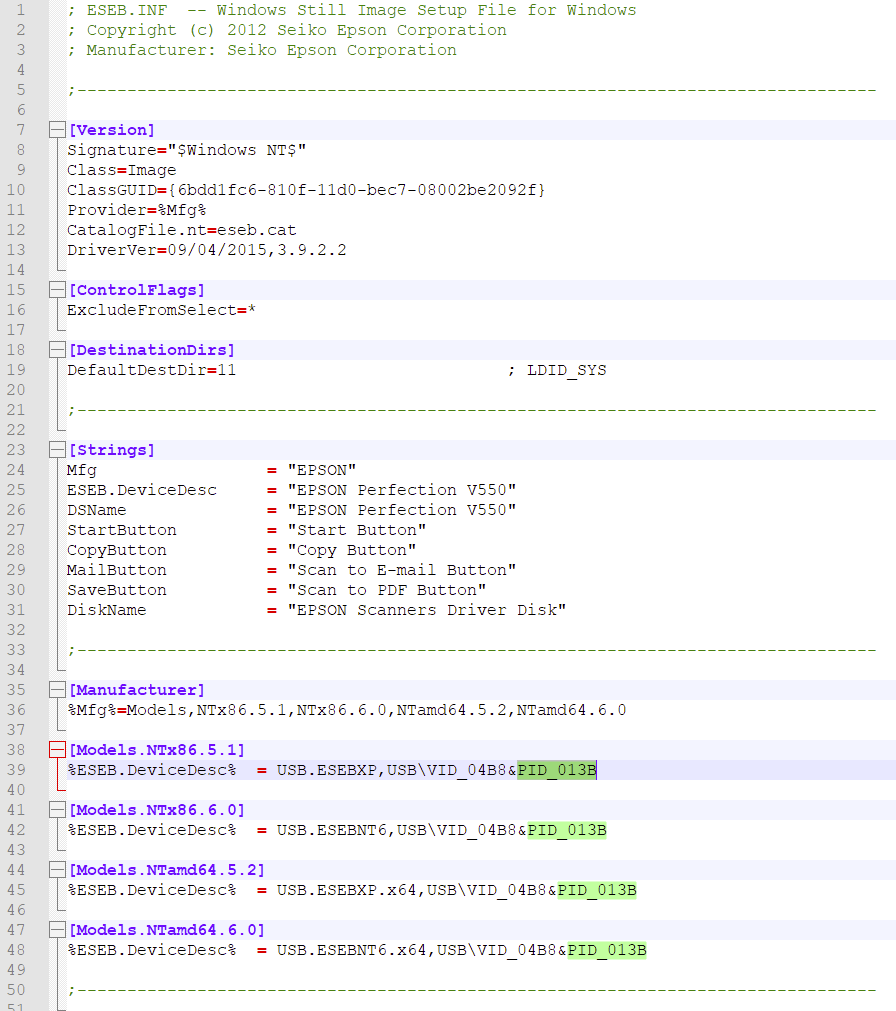Click the [Models.NTx86.5.1] header text
The width and height of the screenshot is (896, 1011).
point(157,749)
